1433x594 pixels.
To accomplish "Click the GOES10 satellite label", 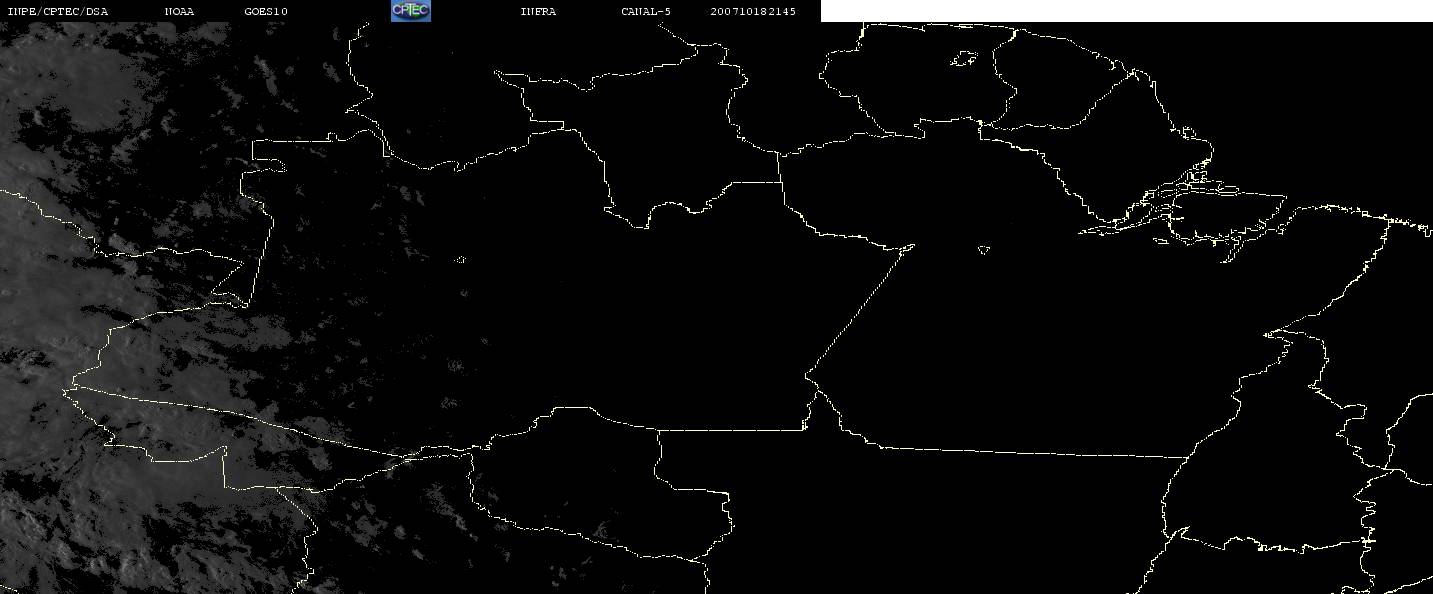I will 266,11.
